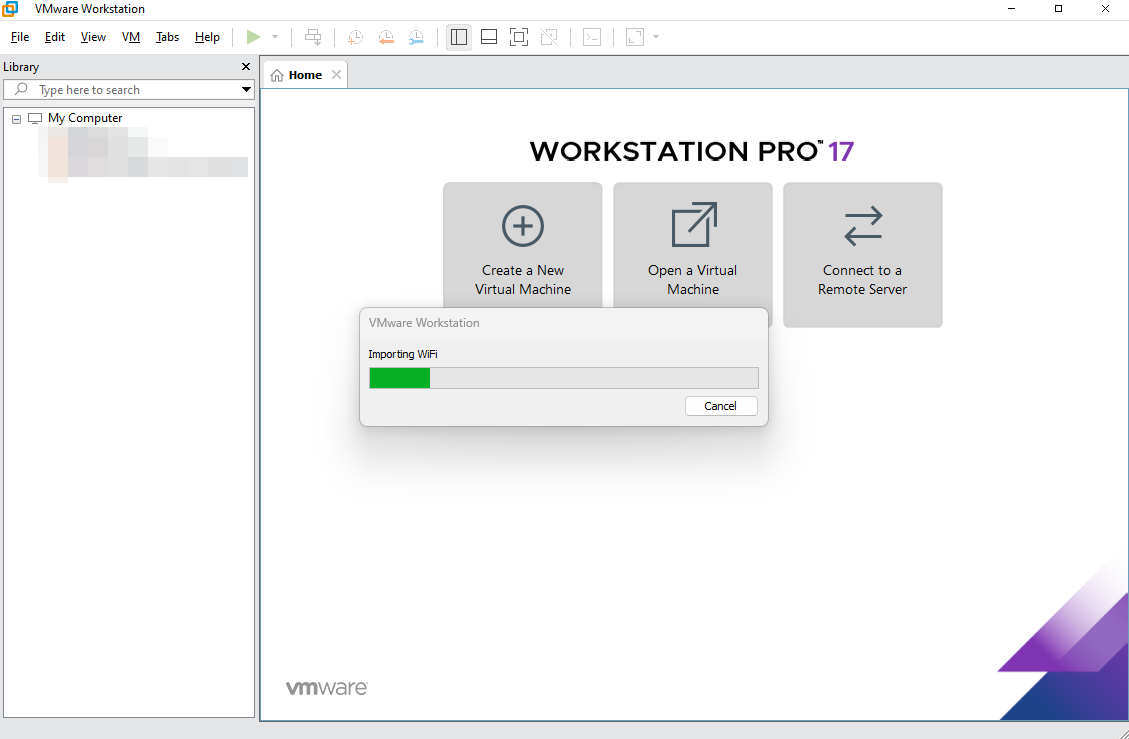Click the library search field
The height and width of the screenshot is (739, 1129).
[x=128, y=89]
